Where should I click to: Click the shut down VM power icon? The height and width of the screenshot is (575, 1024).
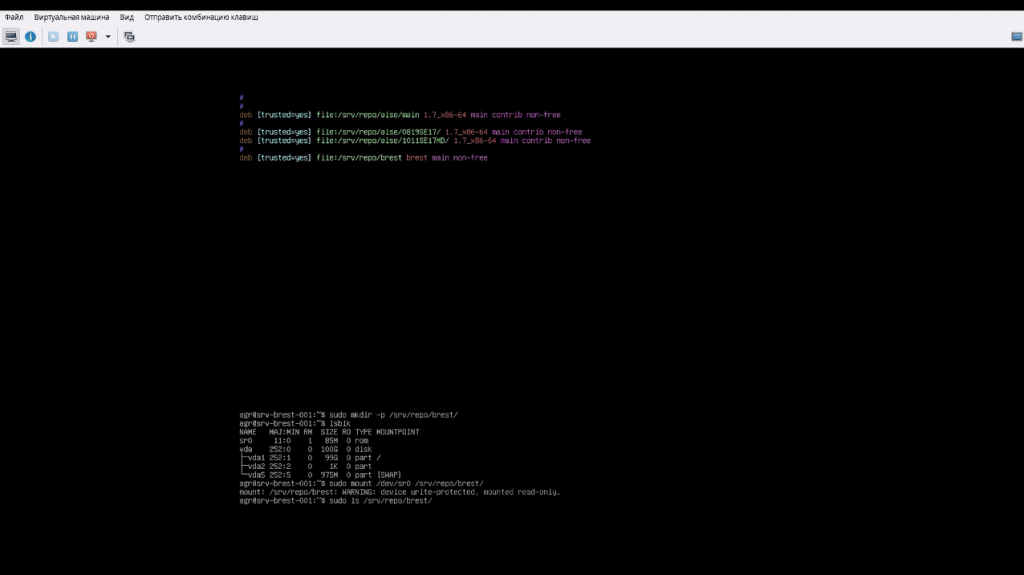(x=91, y=37)
